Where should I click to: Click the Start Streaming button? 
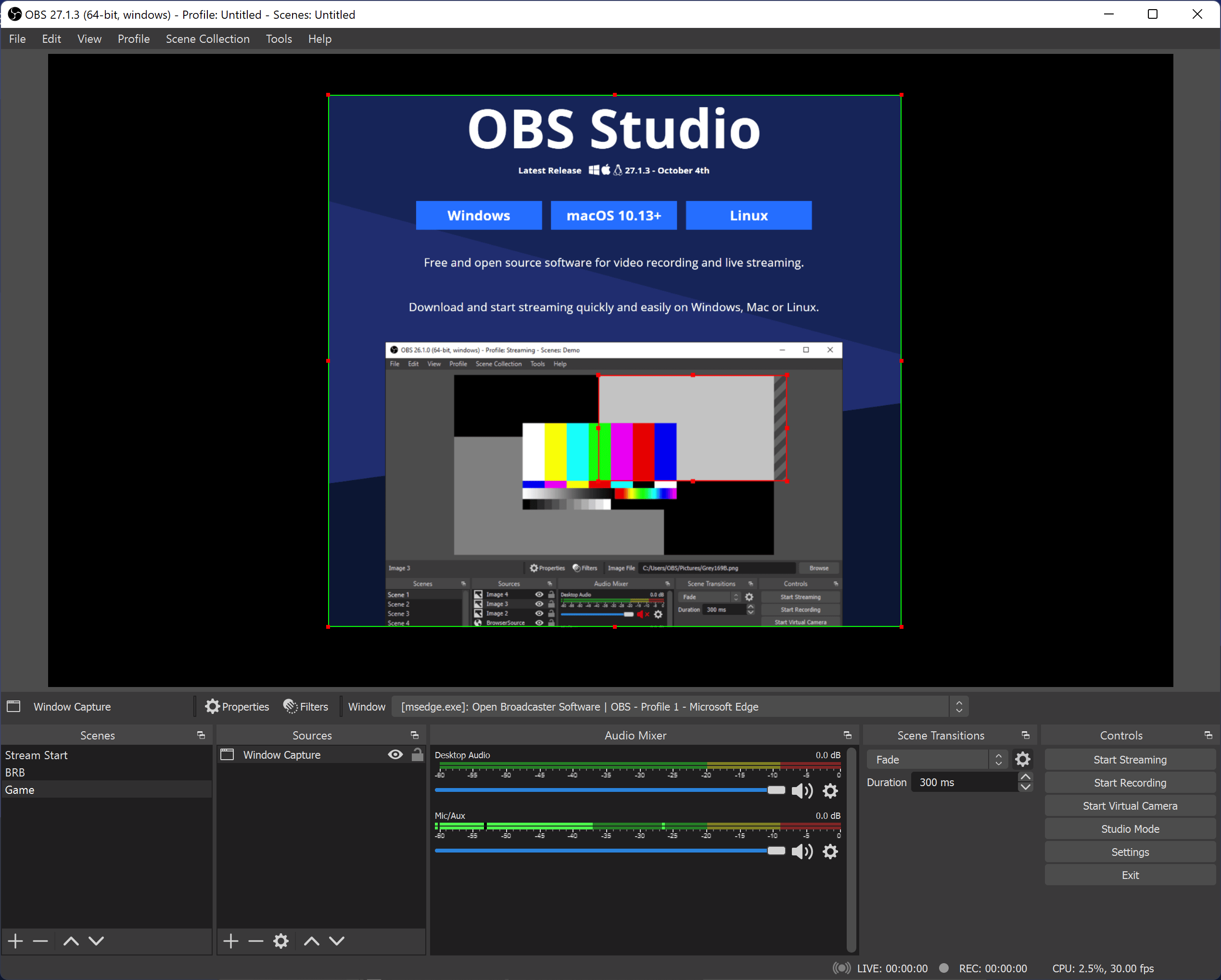[1129, 759]
